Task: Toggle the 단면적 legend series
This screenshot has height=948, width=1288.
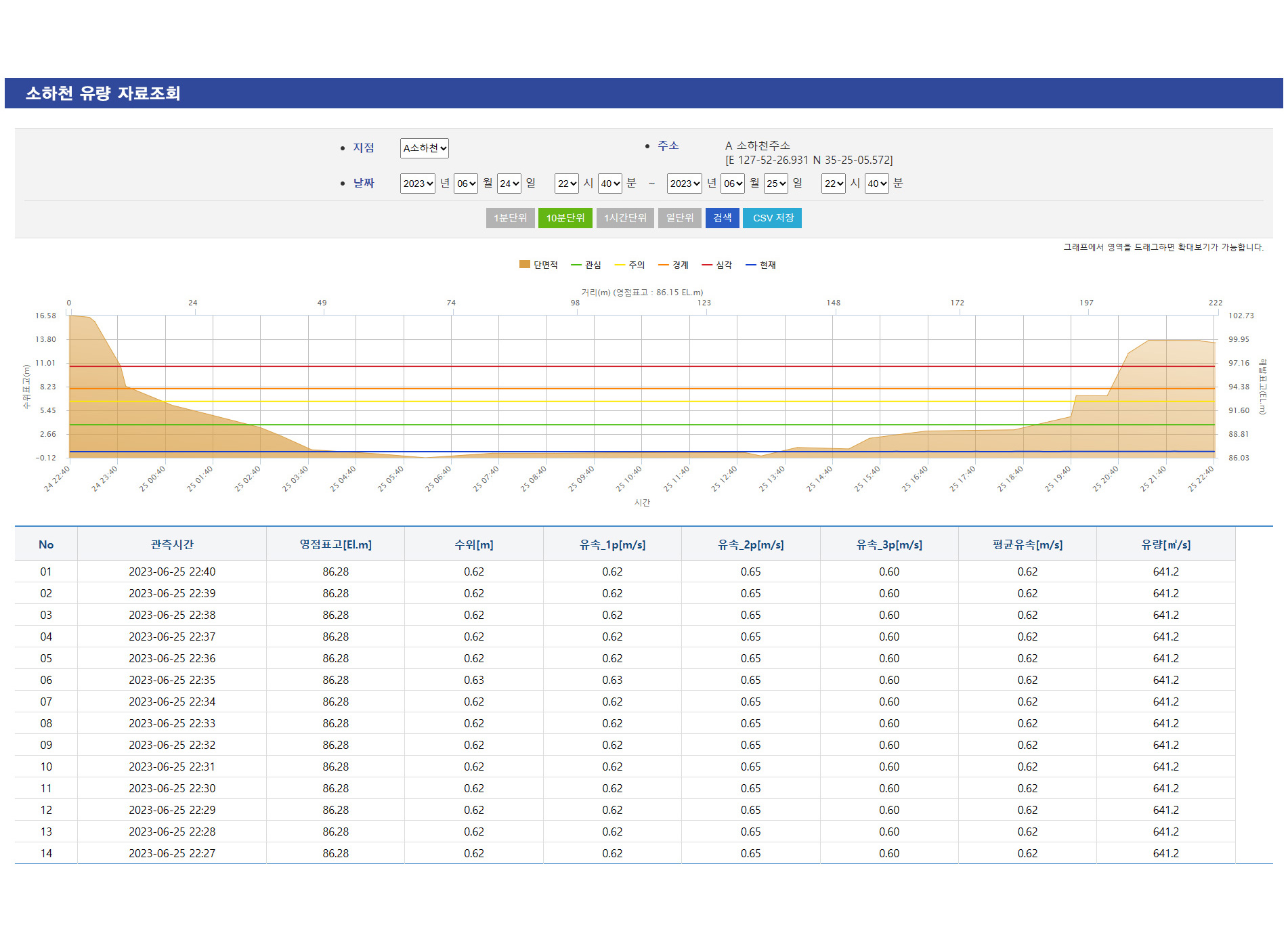Action: [x=538, y=265]
